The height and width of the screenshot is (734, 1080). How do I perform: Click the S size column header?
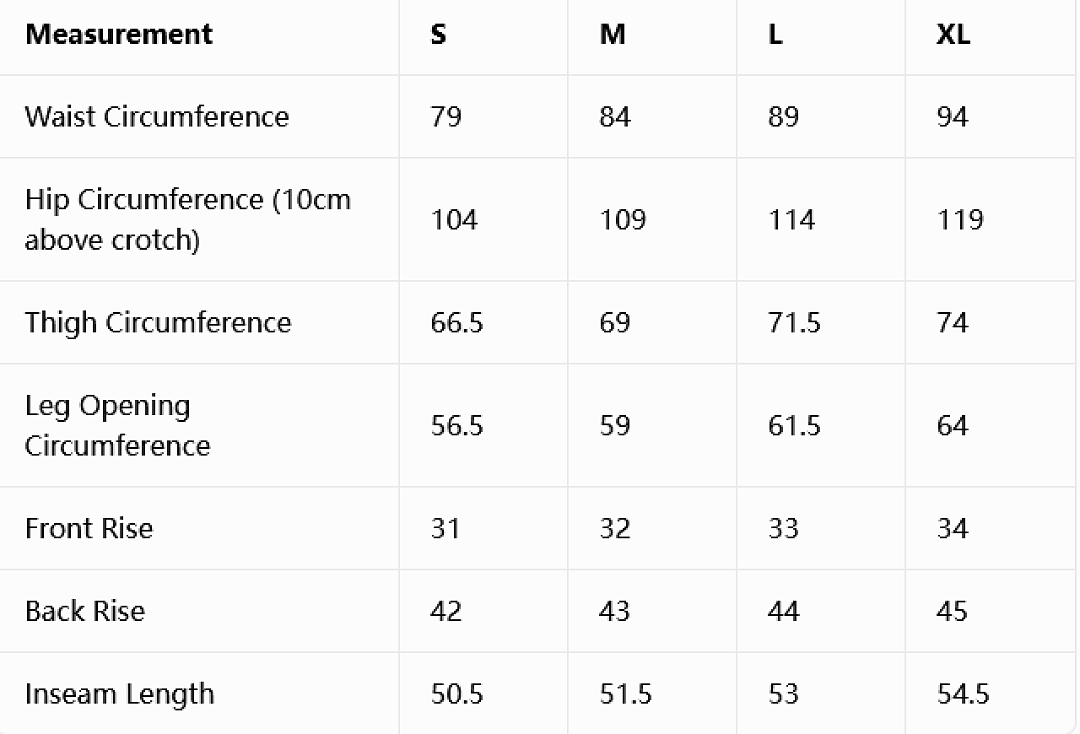point(438,34)
